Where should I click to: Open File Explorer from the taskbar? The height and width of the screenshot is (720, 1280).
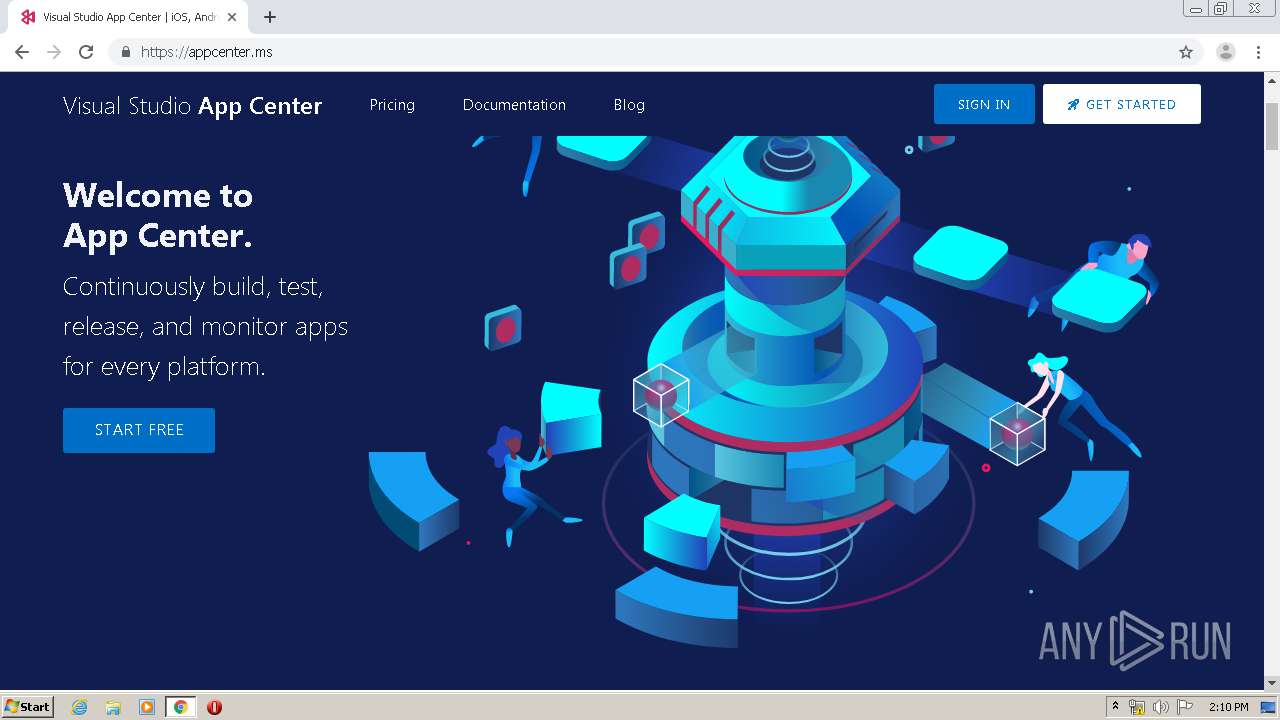113,707
